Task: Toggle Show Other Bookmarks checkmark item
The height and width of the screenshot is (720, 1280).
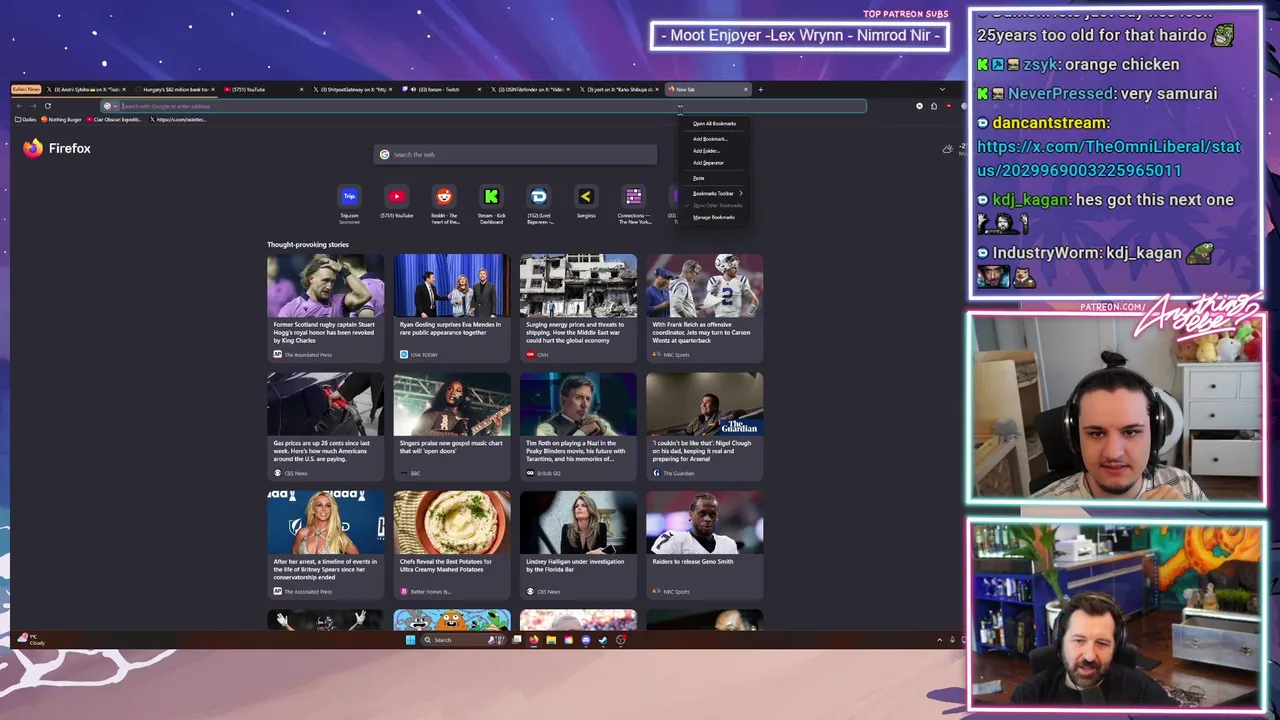Action: 714,205
